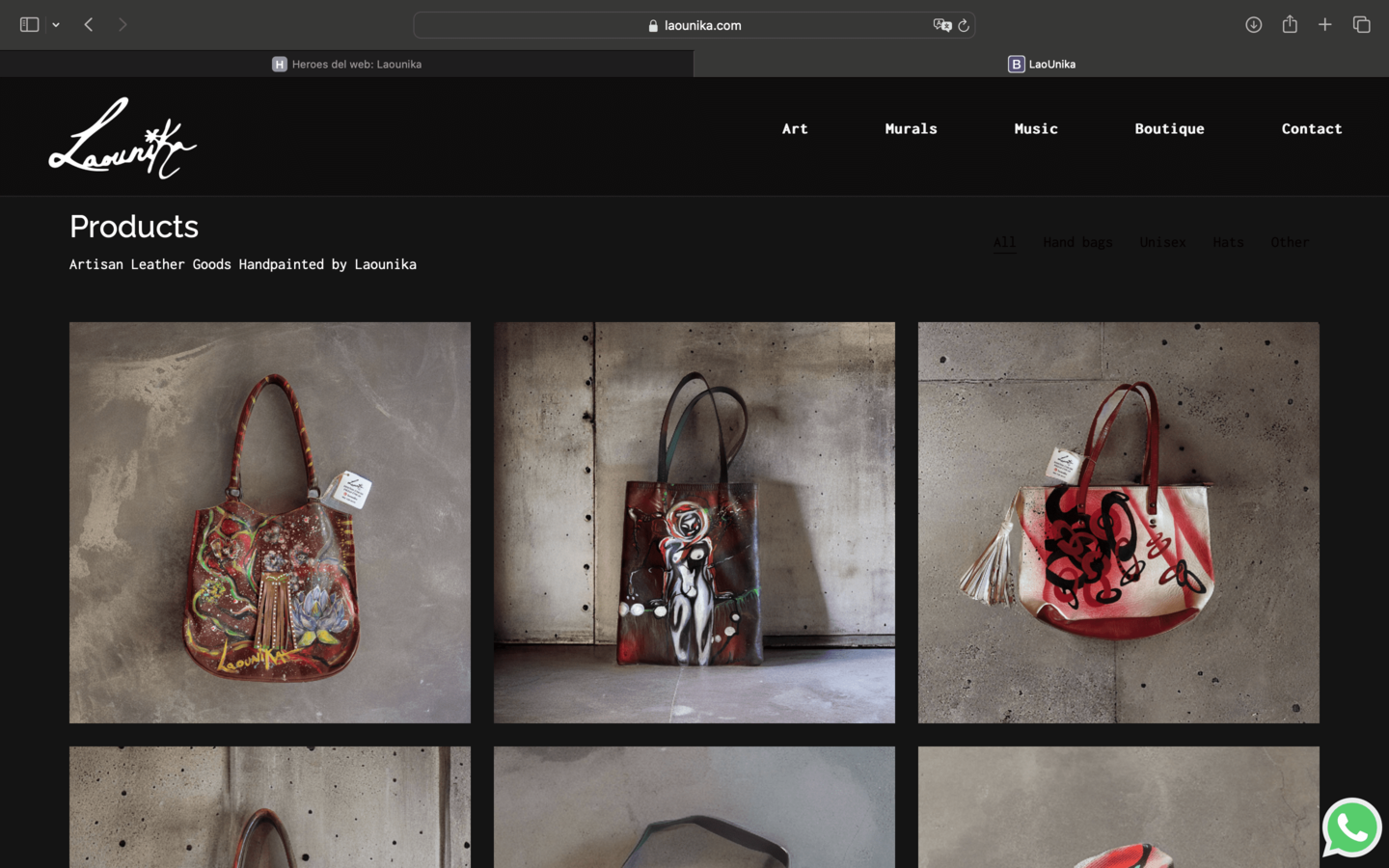Screen dimensions: 1389x868
Task: Show the tab overview
Action: click(x=1361, y=25)
